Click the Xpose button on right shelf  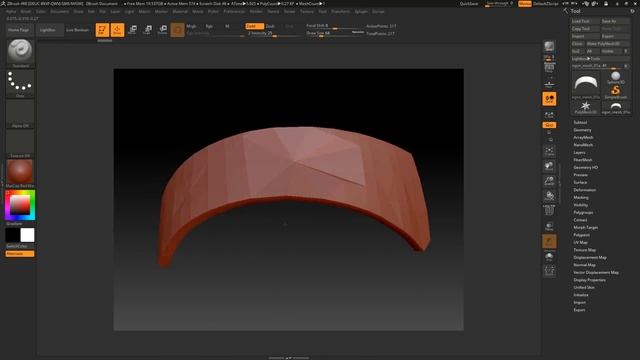(549, 271)
